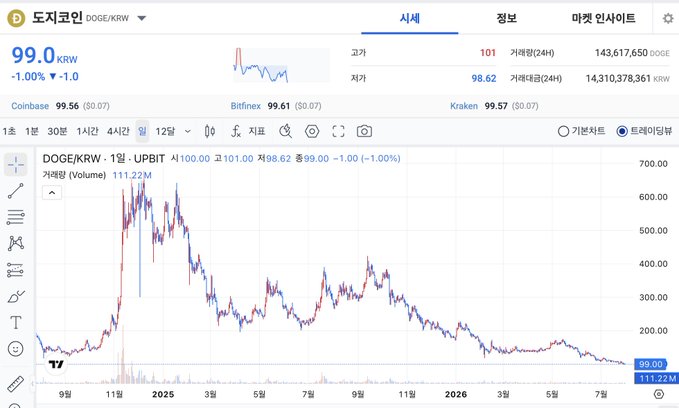This screenshot has width=679, height=408.
Task: Click the 99.00 current price axis label
Action: tap(650, 364)
